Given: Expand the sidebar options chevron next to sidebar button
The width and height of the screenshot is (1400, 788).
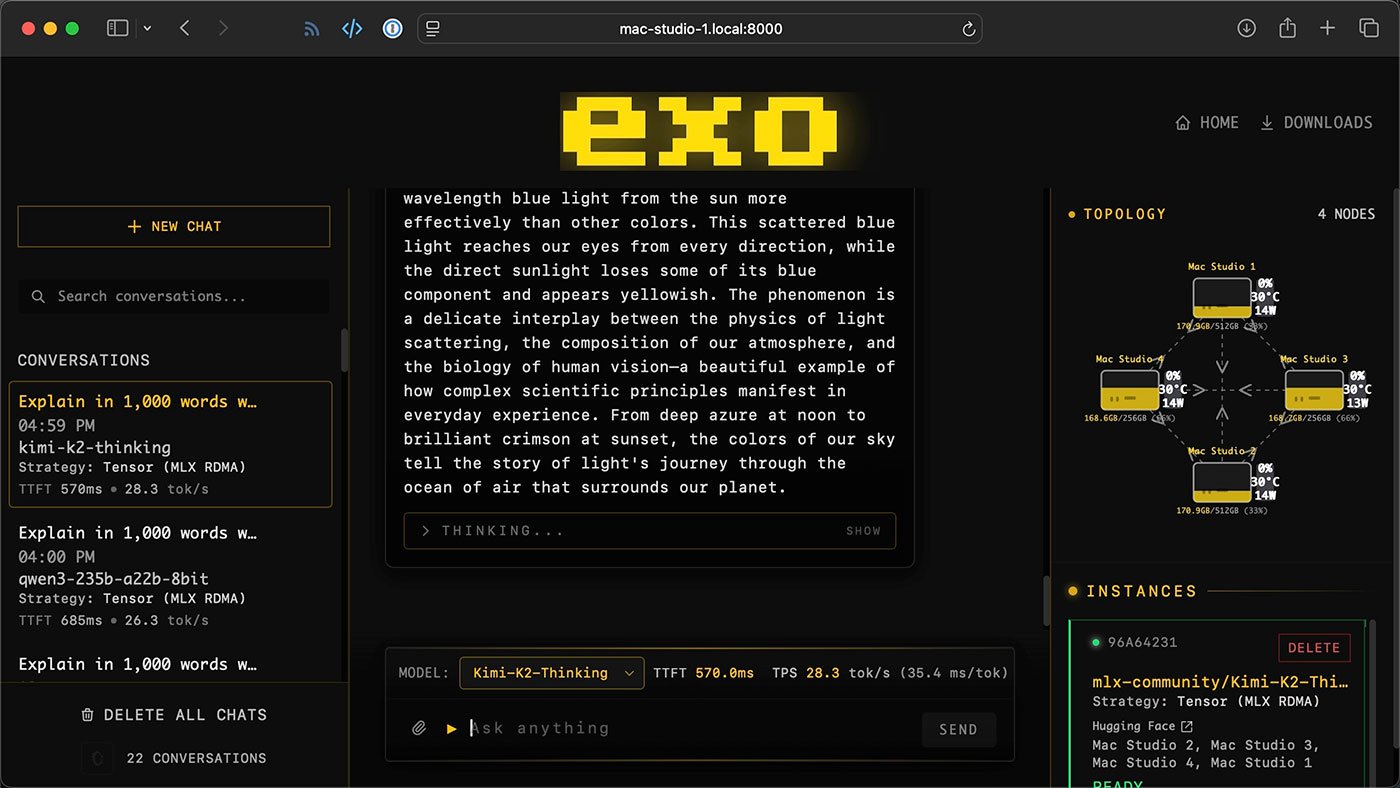Looking at the screenshot, I should tap(146, 28).
